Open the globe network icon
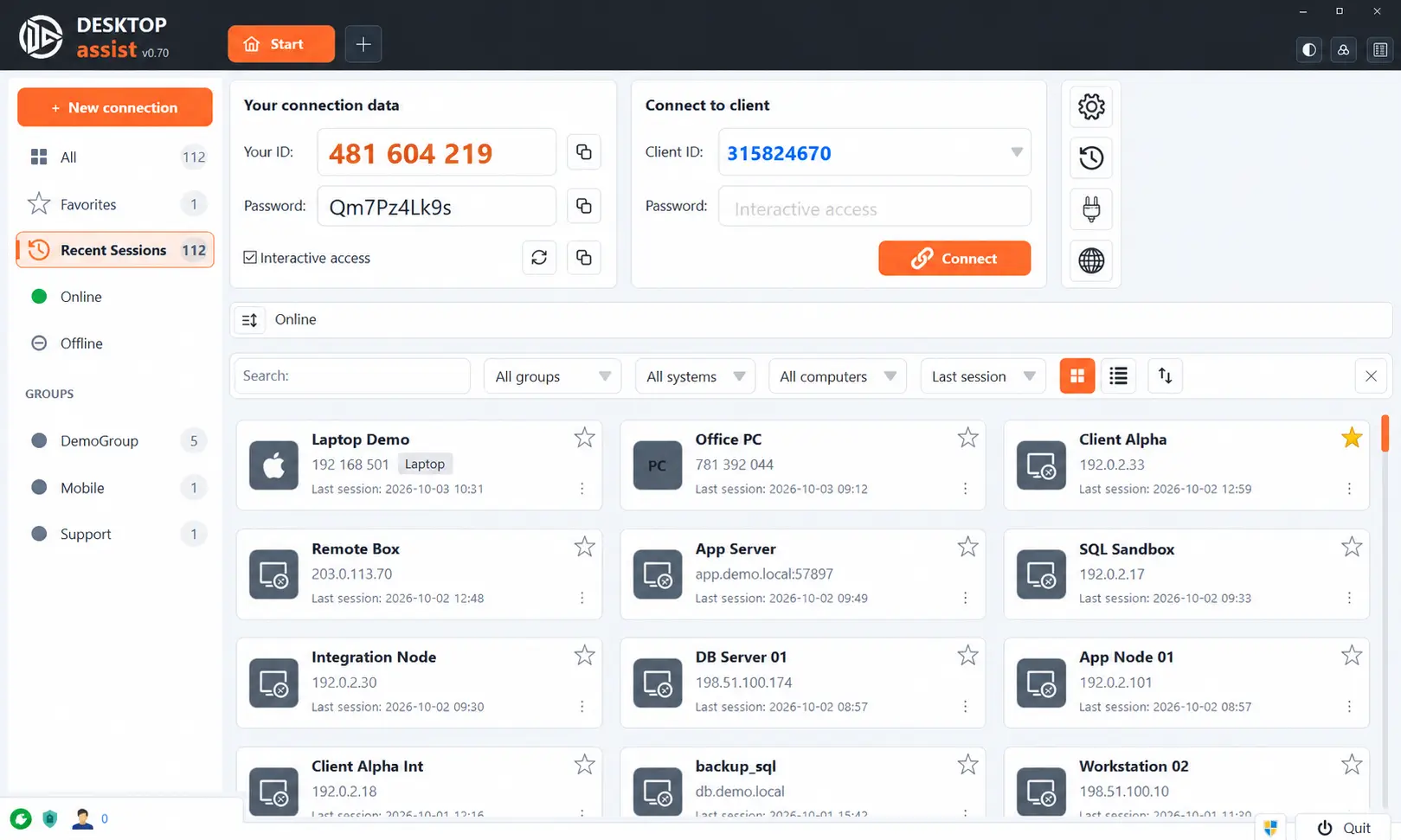Viewport: 1401px width, 840px height. pyautogui.click(x=1091, y=260)
